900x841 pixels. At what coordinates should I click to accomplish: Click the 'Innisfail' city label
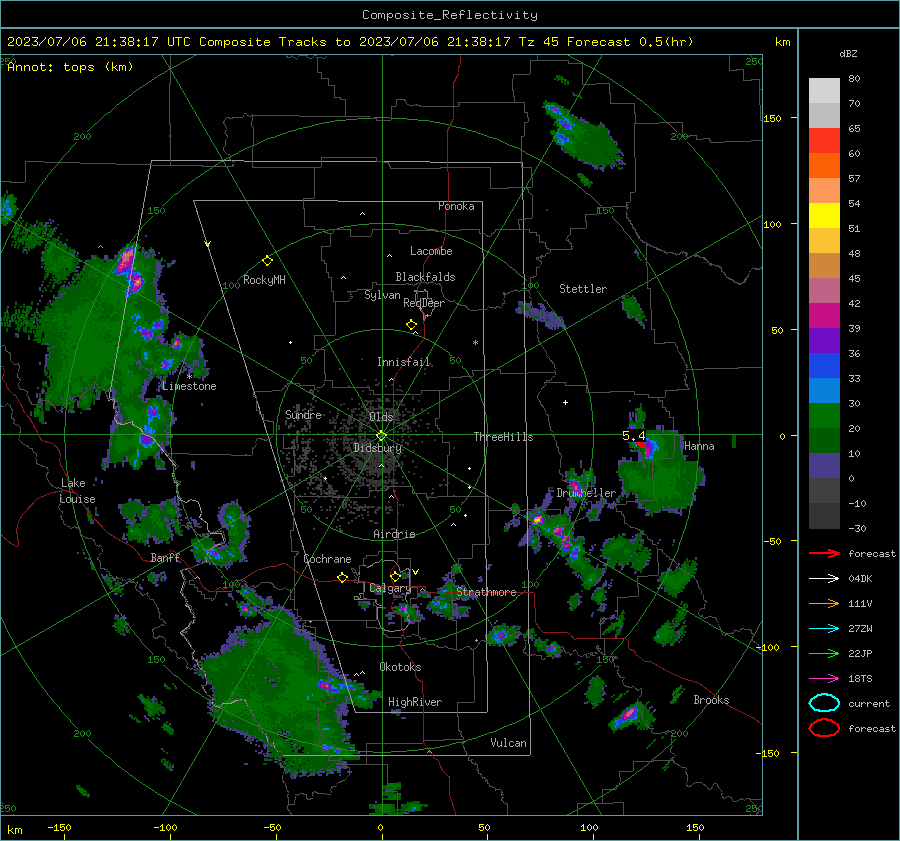404,362
